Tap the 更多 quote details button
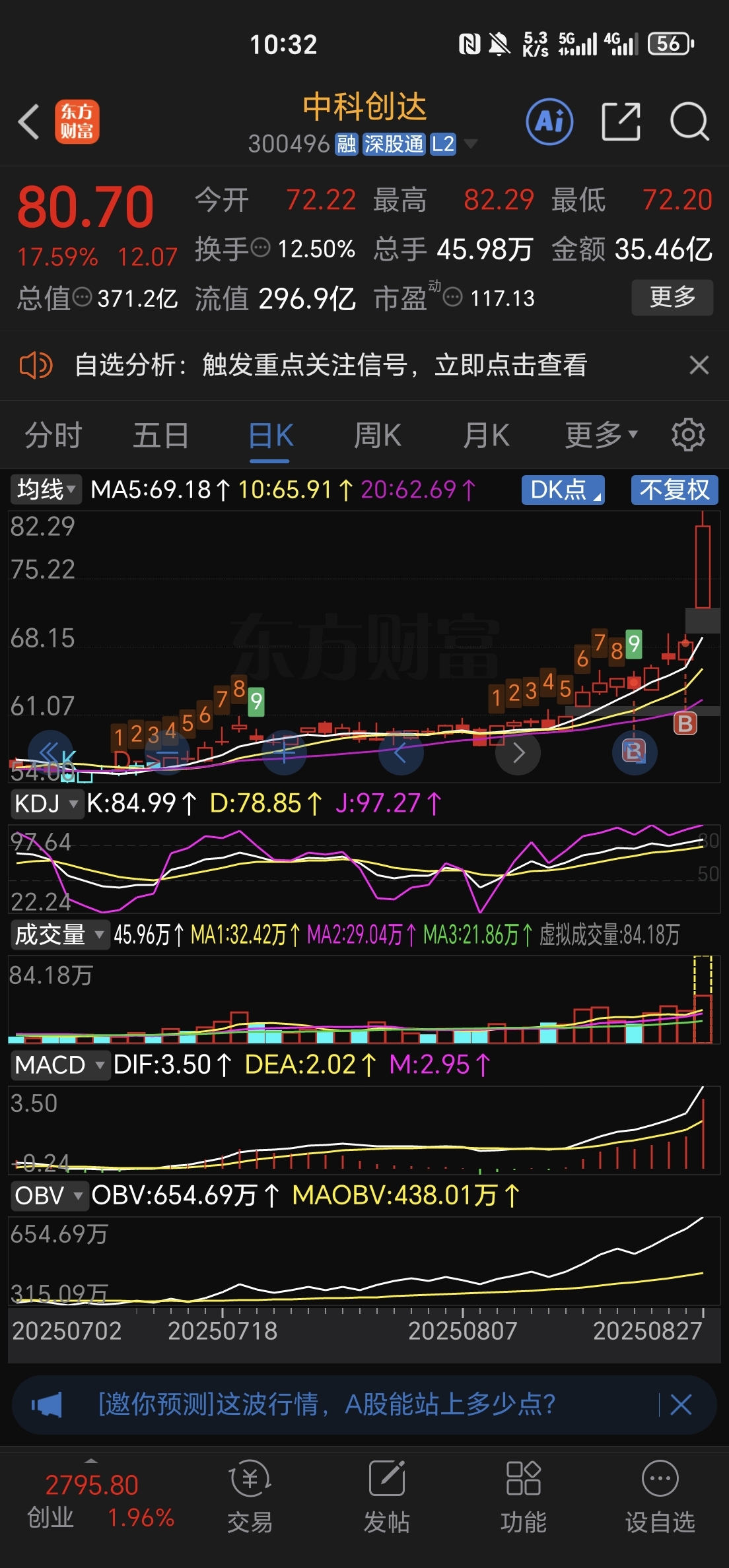The height and width of the screenshot is (1568, 729). click(672, 297)
